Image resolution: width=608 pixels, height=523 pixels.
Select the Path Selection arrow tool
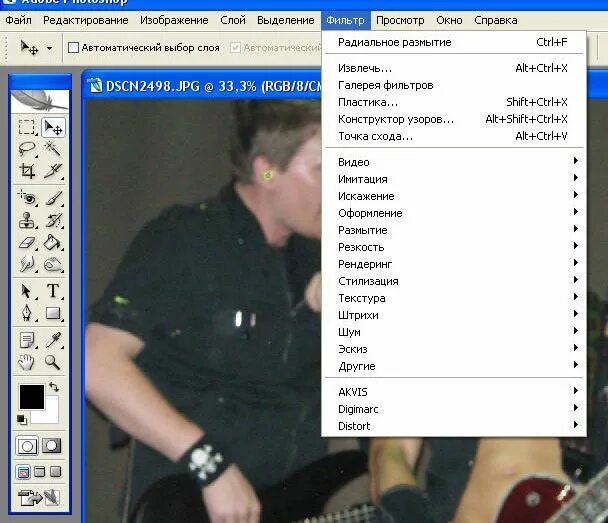pos(26,291)
